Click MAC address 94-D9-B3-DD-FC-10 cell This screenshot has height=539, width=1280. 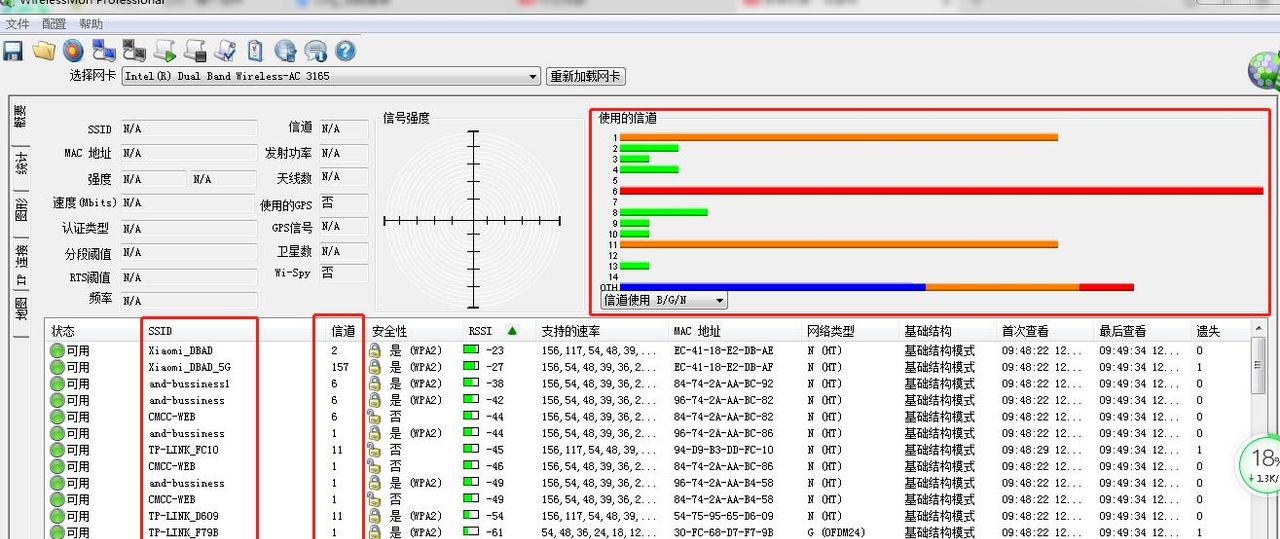click(723, 450)
